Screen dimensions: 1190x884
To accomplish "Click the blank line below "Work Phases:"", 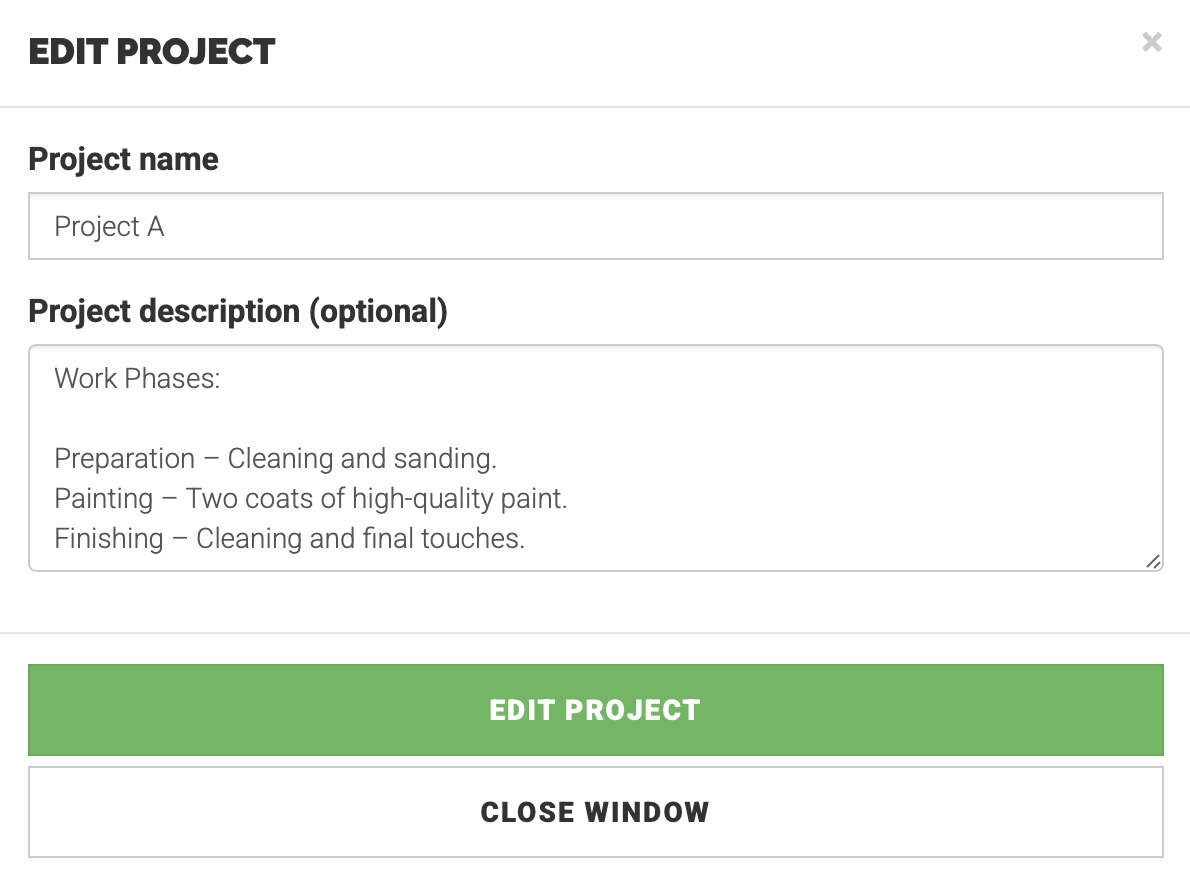I will pos(300,419).
